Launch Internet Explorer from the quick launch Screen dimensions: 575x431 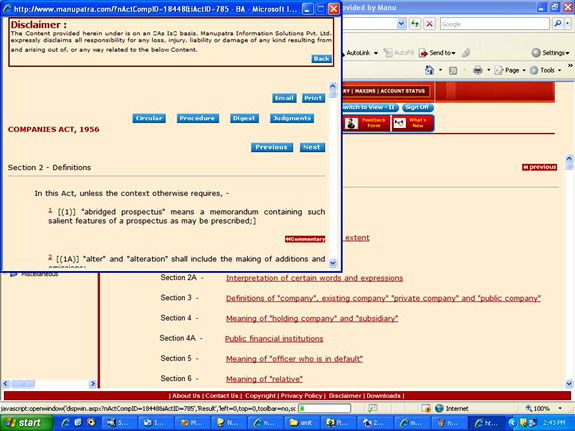click(x=66, y=423)
